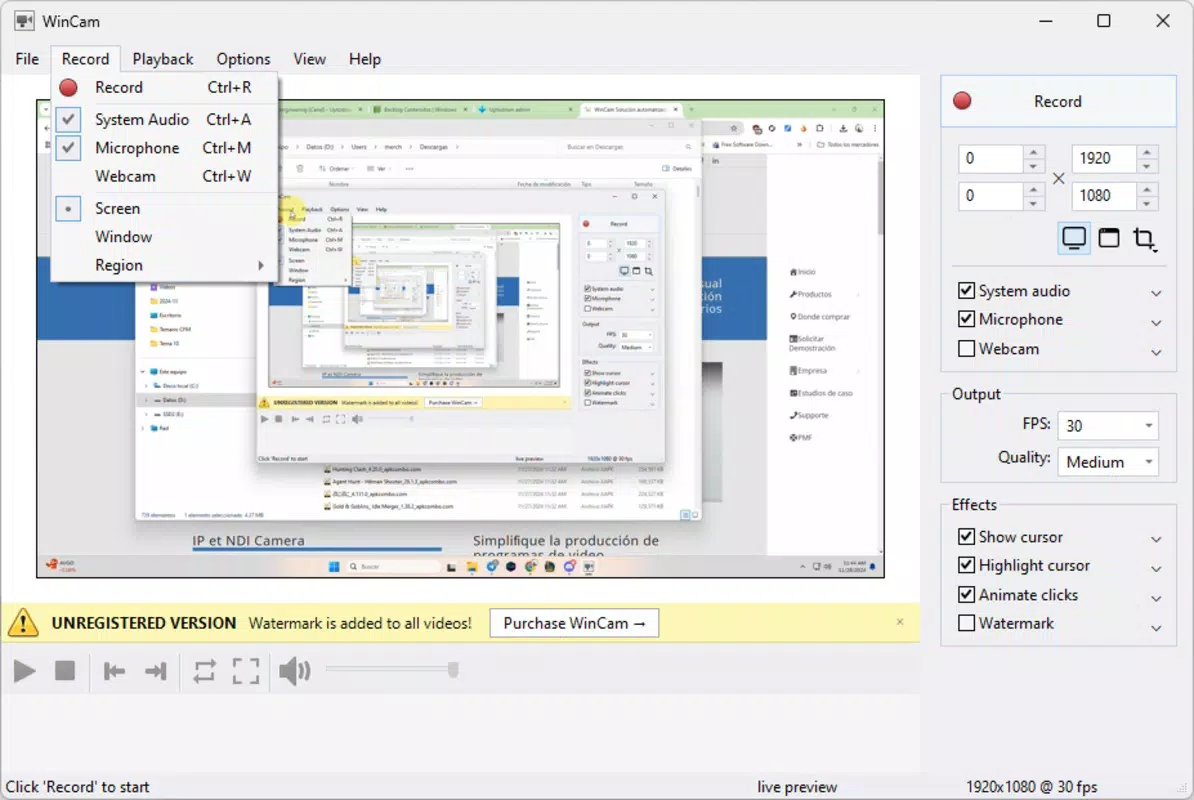
Task: Toggle Microphone in Record menu
Action: 164,148
